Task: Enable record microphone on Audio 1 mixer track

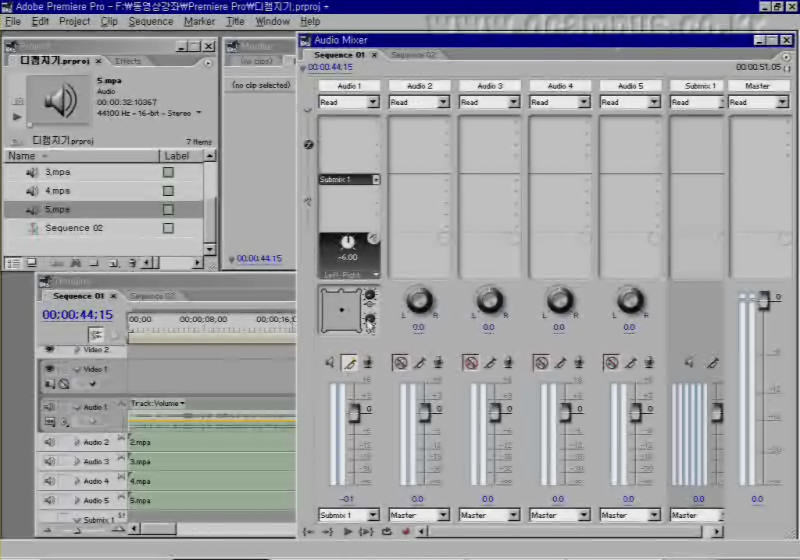Action: [368, 363]
